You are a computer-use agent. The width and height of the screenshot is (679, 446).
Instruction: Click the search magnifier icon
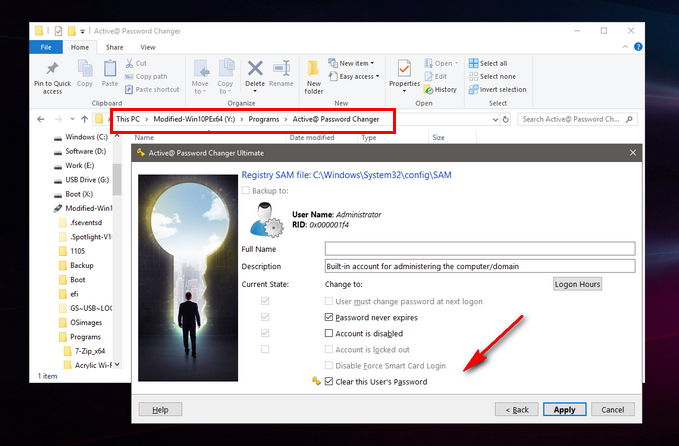pos(629,119)
